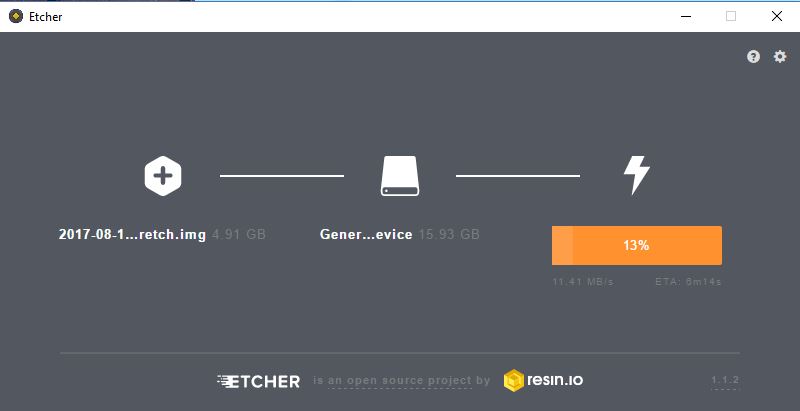
Task: Click the 2017-08-1...retch.img file name
Action: (x=132, y=235)
